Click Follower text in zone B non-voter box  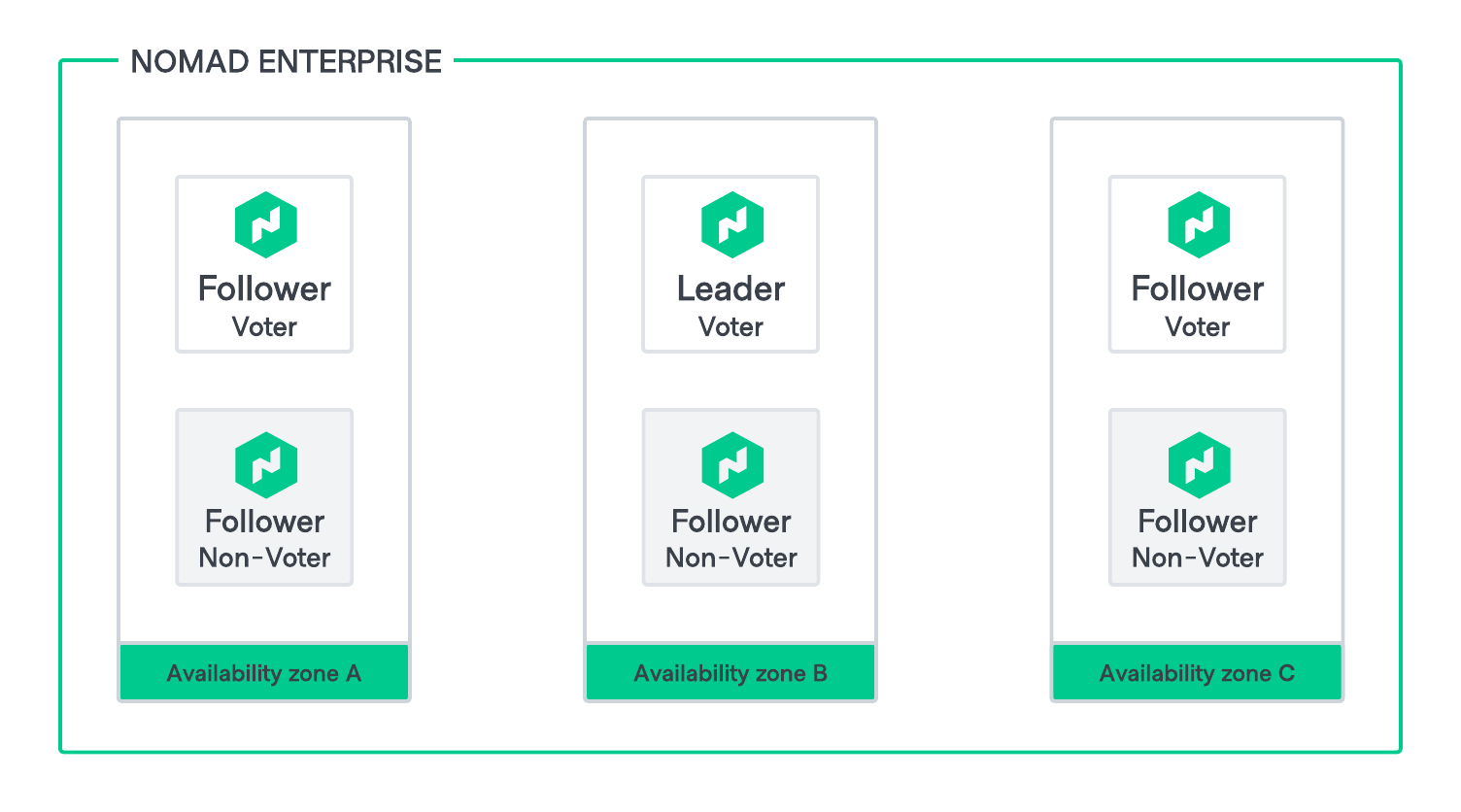[730, 522]
